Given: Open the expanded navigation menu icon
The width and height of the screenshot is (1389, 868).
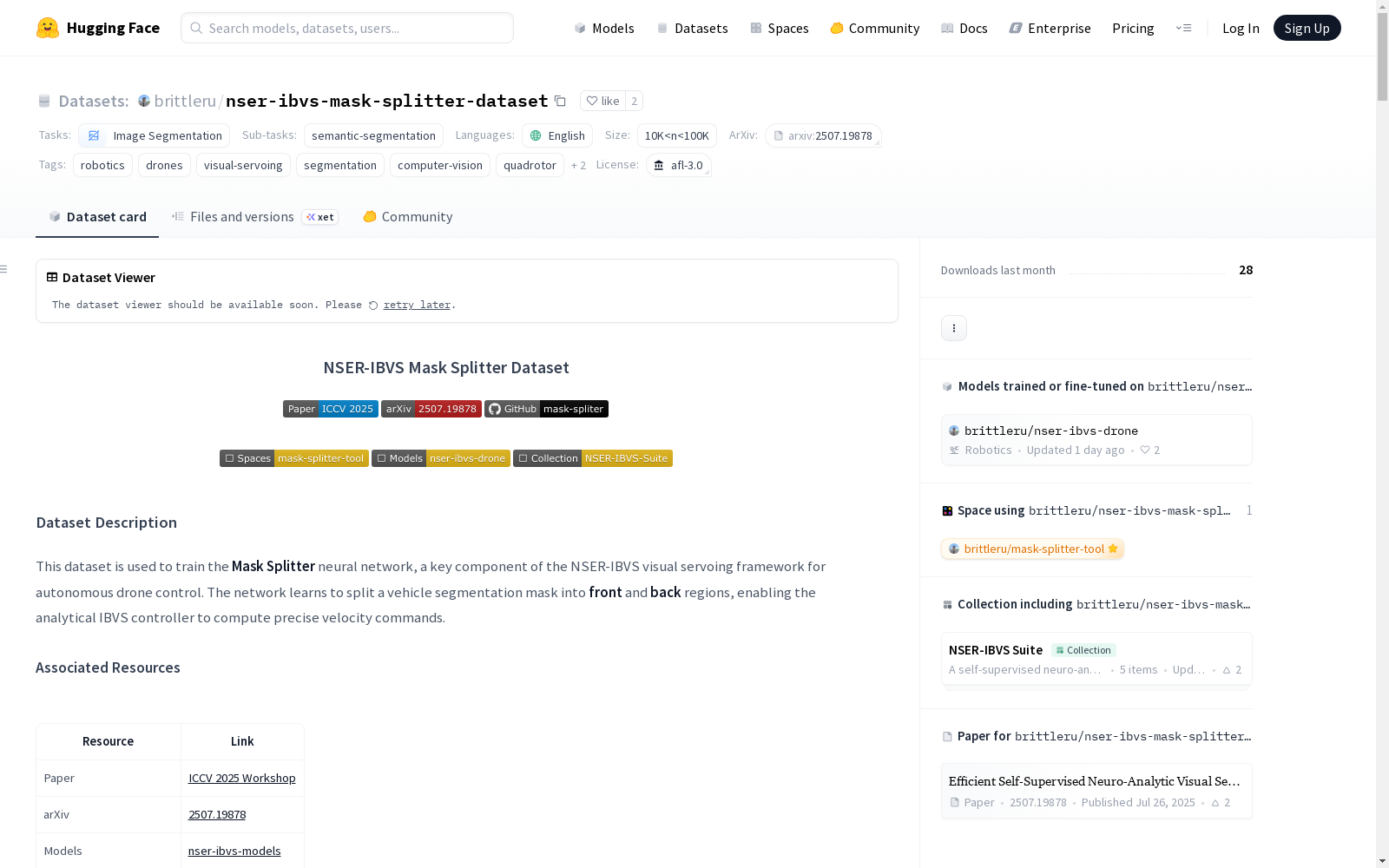Looking at the screenshot, I should coord(1183,28).
